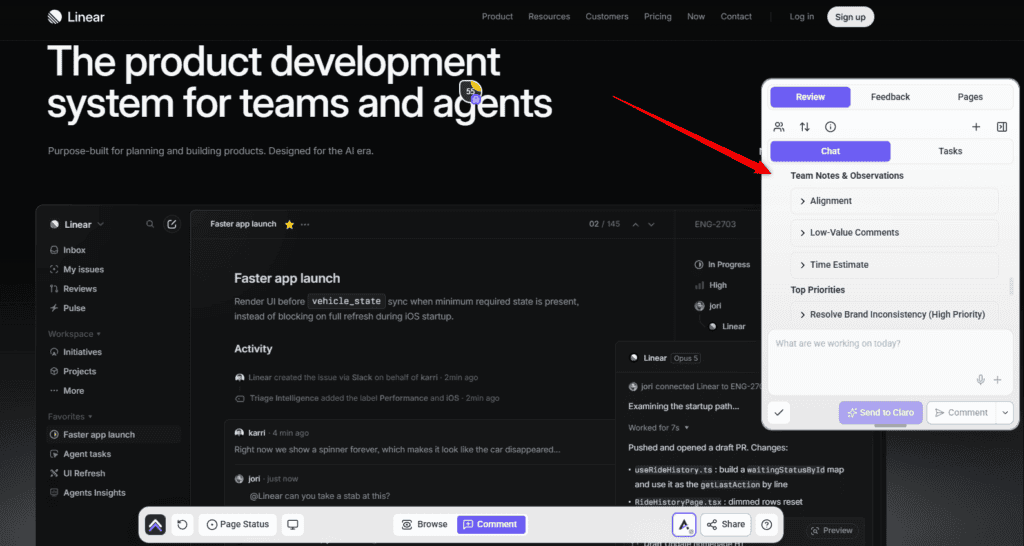Switch toolbar mode to Comment

(x=491, y=524)
